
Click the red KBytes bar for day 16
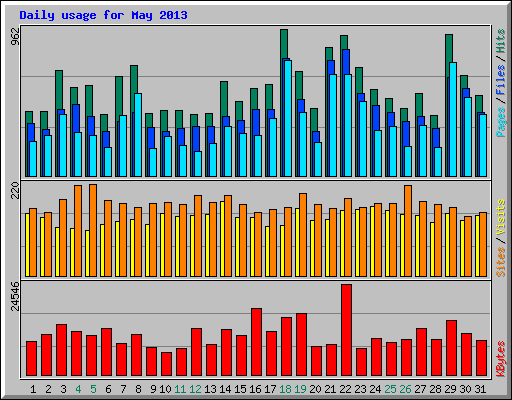tap(256, 342)
